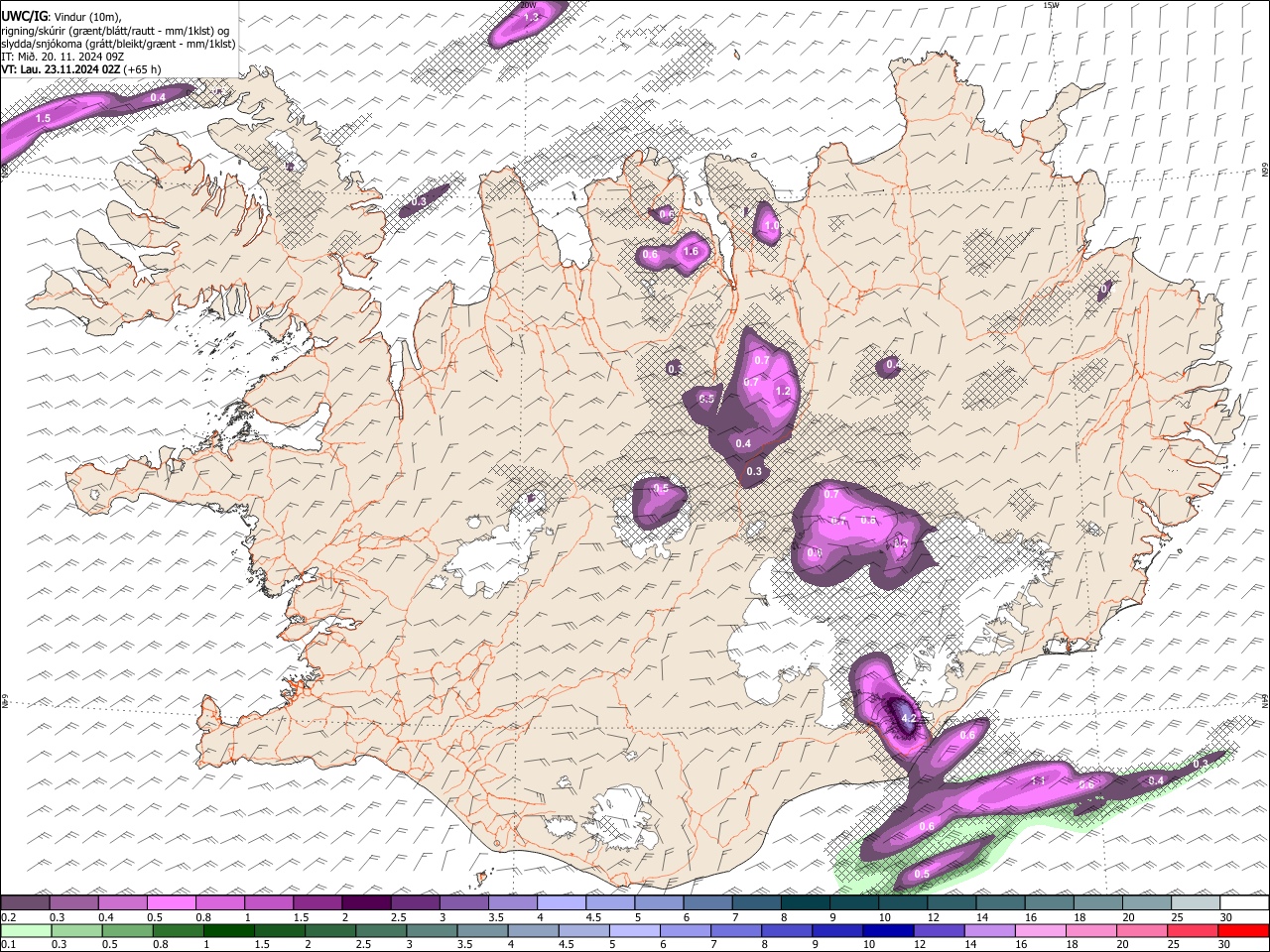
Task: Click the 1.1 value label in coastal band
Action: [1039, 781]
